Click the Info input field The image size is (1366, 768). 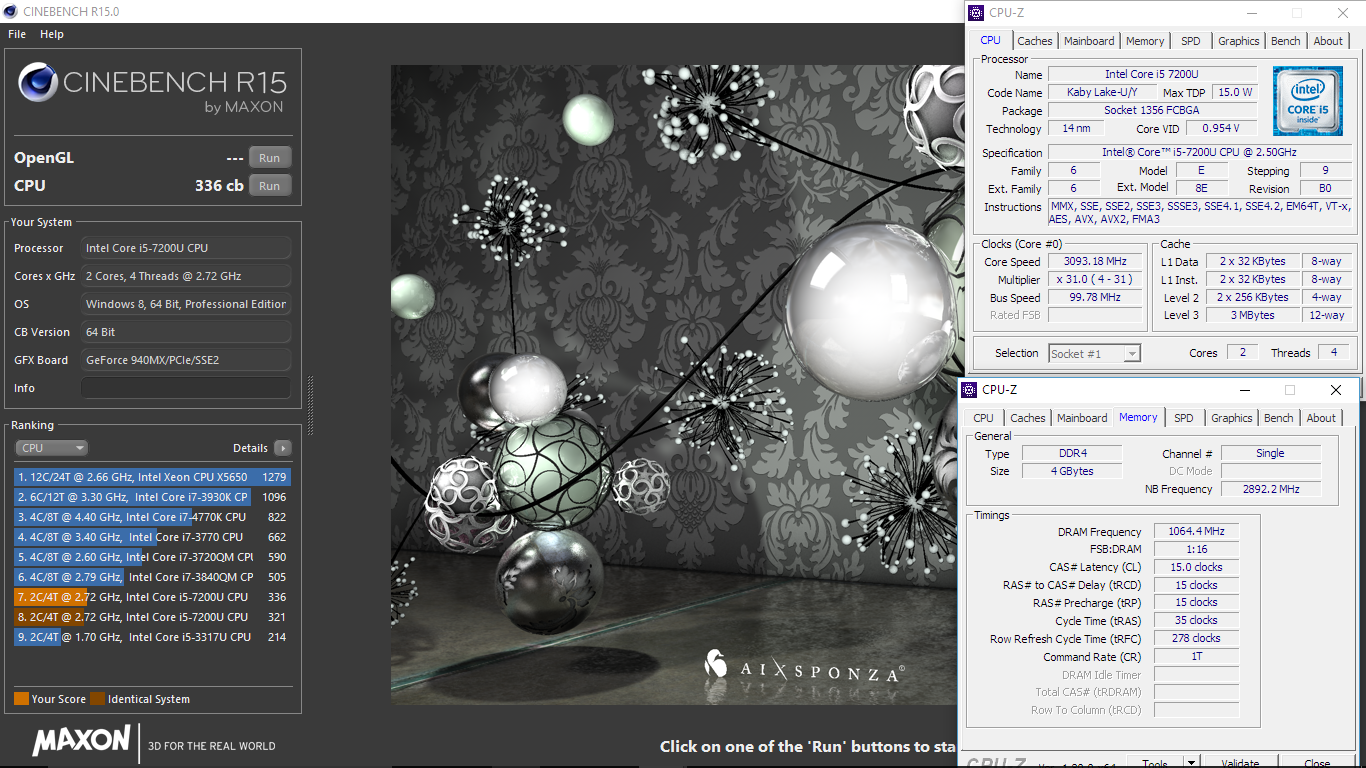pyautogui.click(x=186, y=388)
